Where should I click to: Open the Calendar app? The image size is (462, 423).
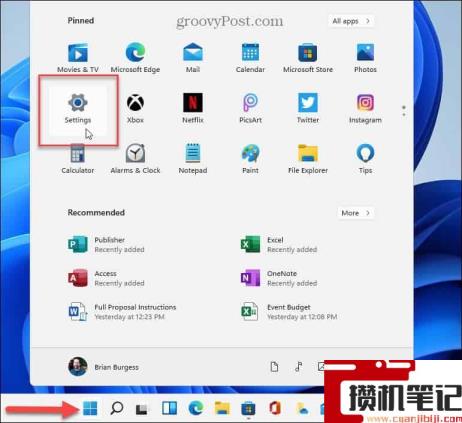[x=250, y=57]
